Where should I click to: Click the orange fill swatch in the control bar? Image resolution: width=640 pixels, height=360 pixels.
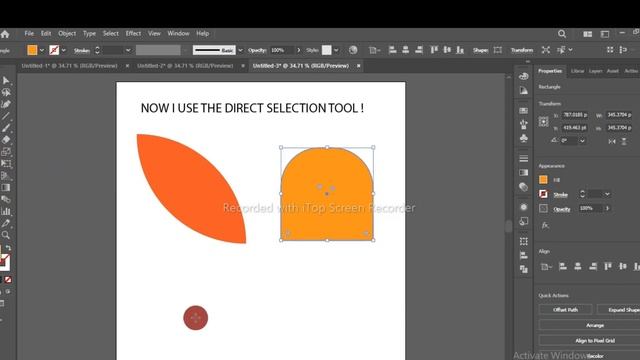32,50
